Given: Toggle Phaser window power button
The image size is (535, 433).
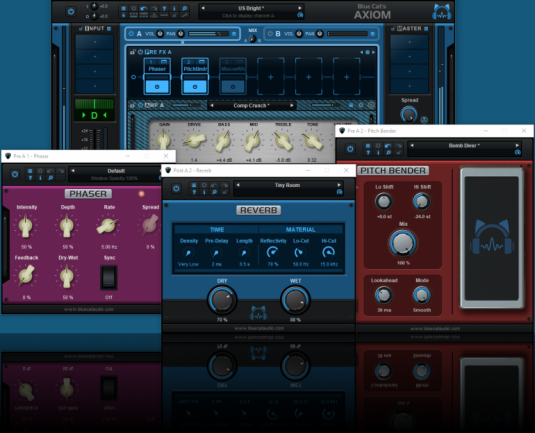Looking at the screenshot, I should [x=14, y=174].
